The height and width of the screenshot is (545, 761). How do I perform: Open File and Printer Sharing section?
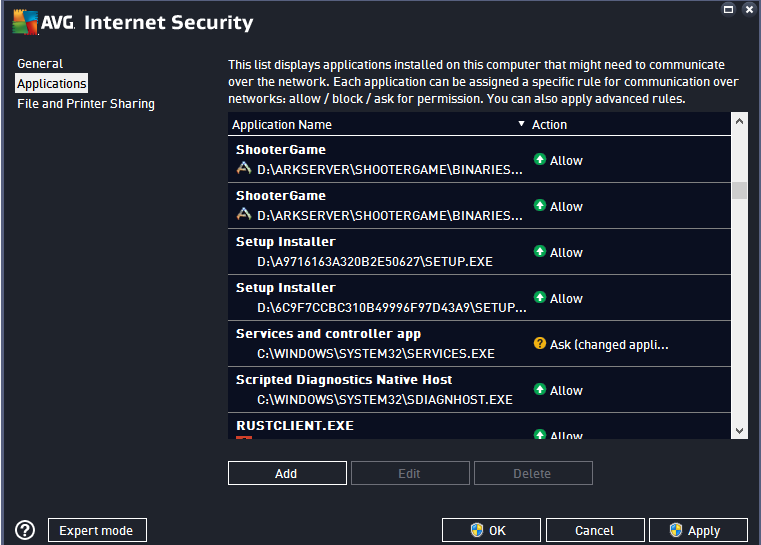86,104
